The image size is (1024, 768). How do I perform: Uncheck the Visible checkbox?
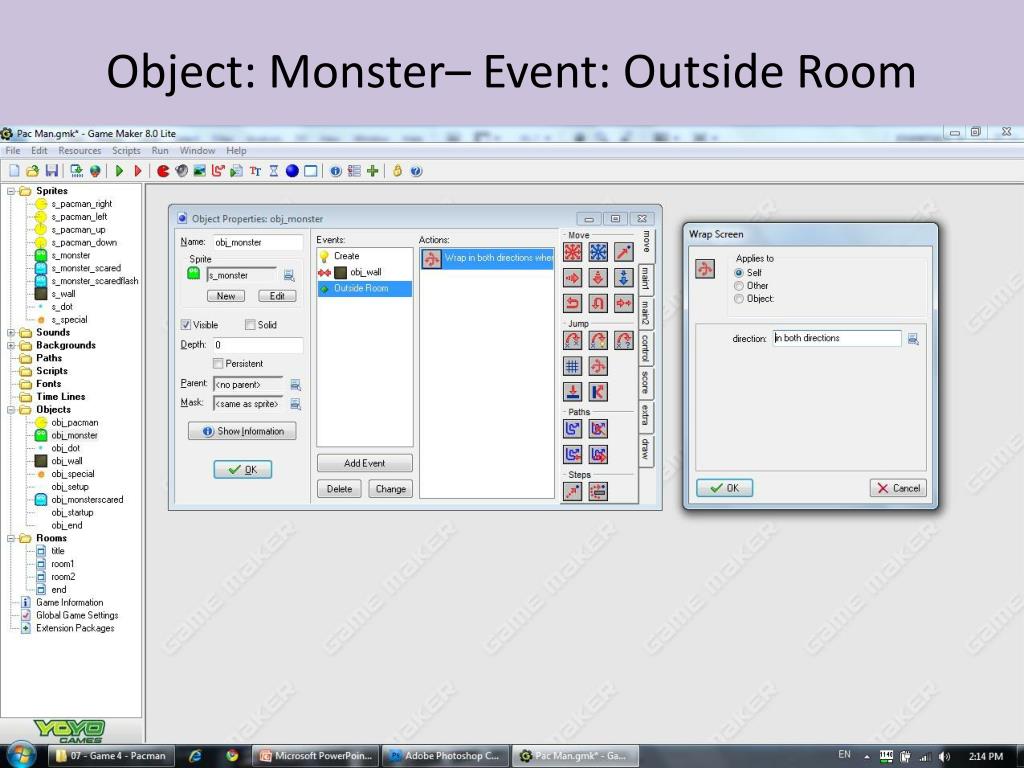tap(185, 325)
